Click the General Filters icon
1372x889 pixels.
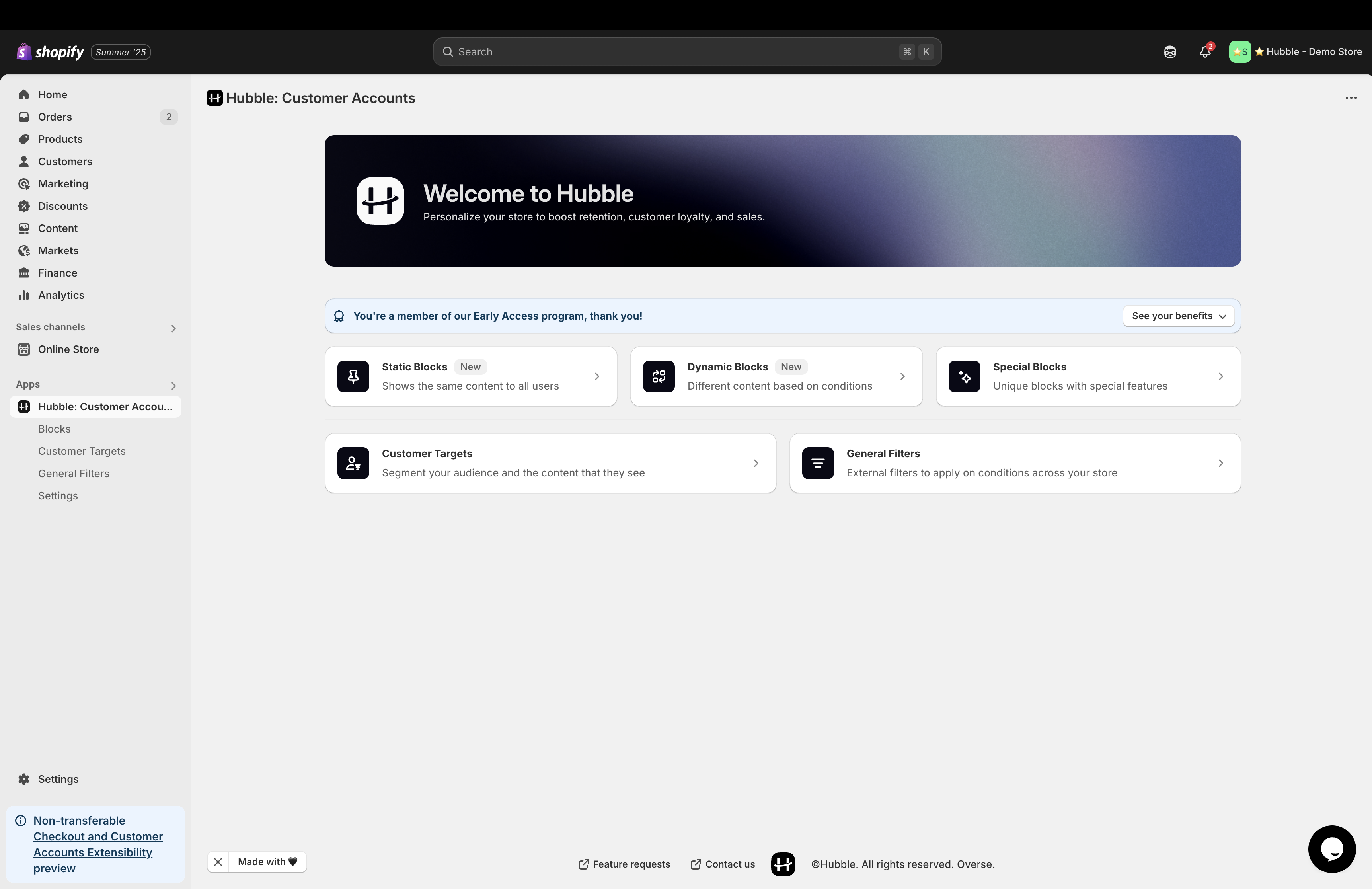pos(817,463)
